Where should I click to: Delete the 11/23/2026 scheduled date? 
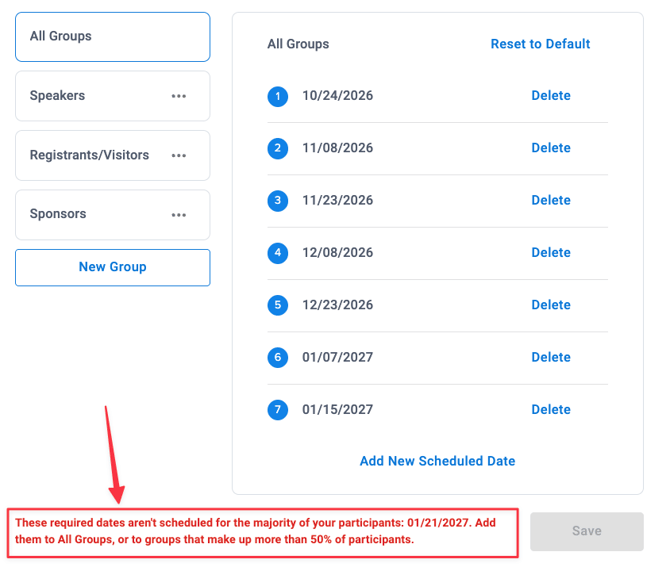pyautogui.click(x=551, y=200)
